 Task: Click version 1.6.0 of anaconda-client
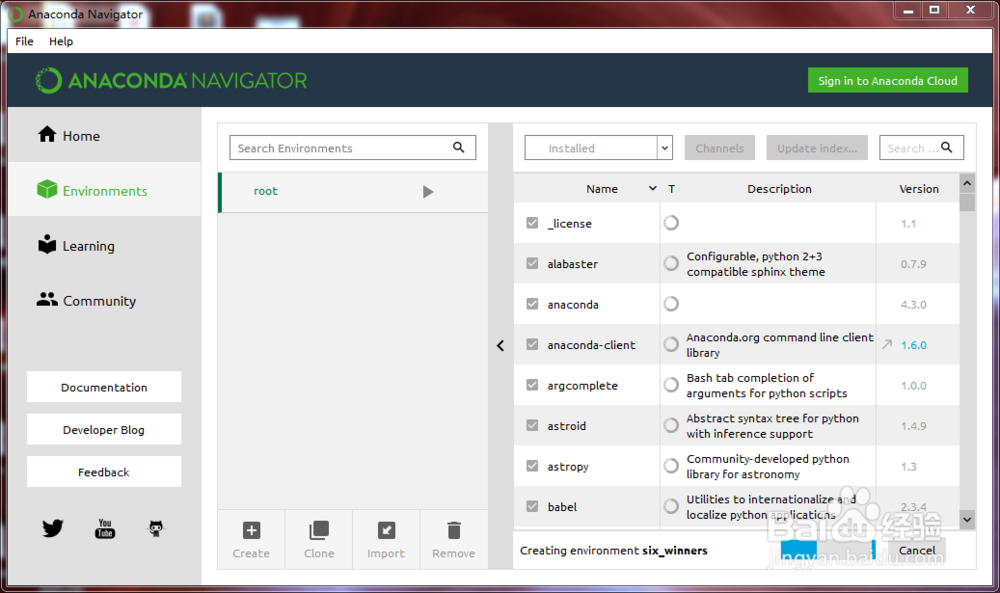(x=914, y=345)
